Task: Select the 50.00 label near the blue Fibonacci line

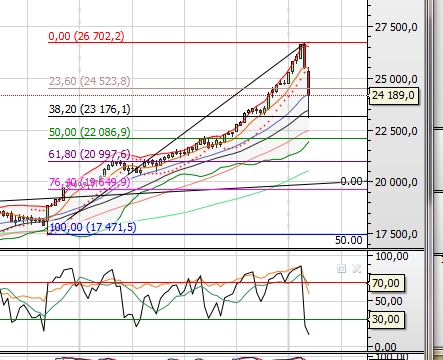Action: (349, 240)
